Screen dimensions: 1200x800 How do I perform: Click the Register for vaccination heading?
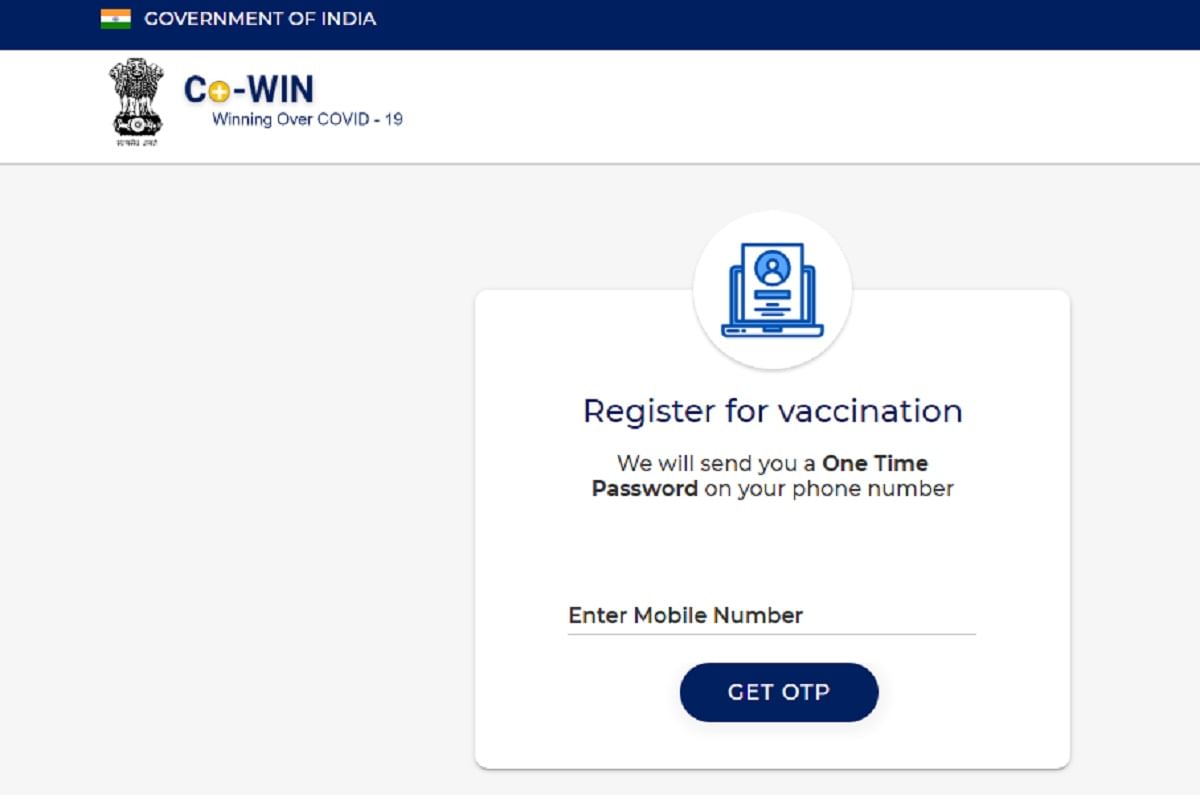click(x=770, y=410)
